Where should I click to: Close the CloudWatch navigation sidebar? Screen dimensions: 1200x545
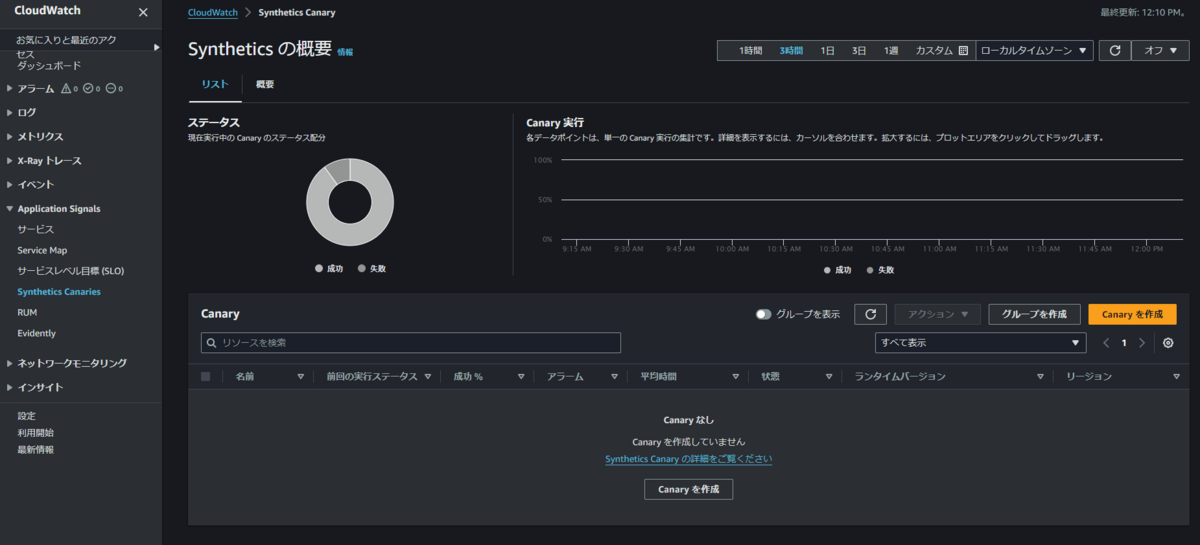(142, 12)
